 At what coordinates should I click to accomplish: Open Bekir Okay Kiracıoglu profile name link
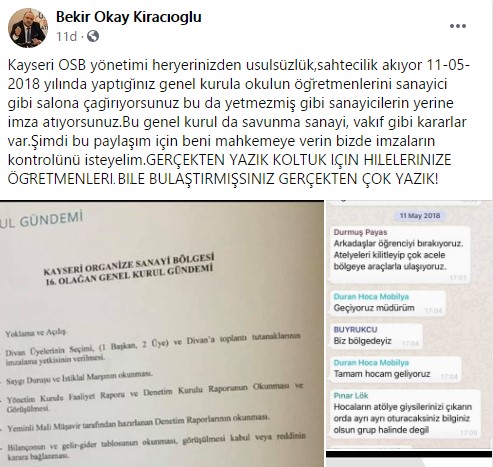click(129, 17)
